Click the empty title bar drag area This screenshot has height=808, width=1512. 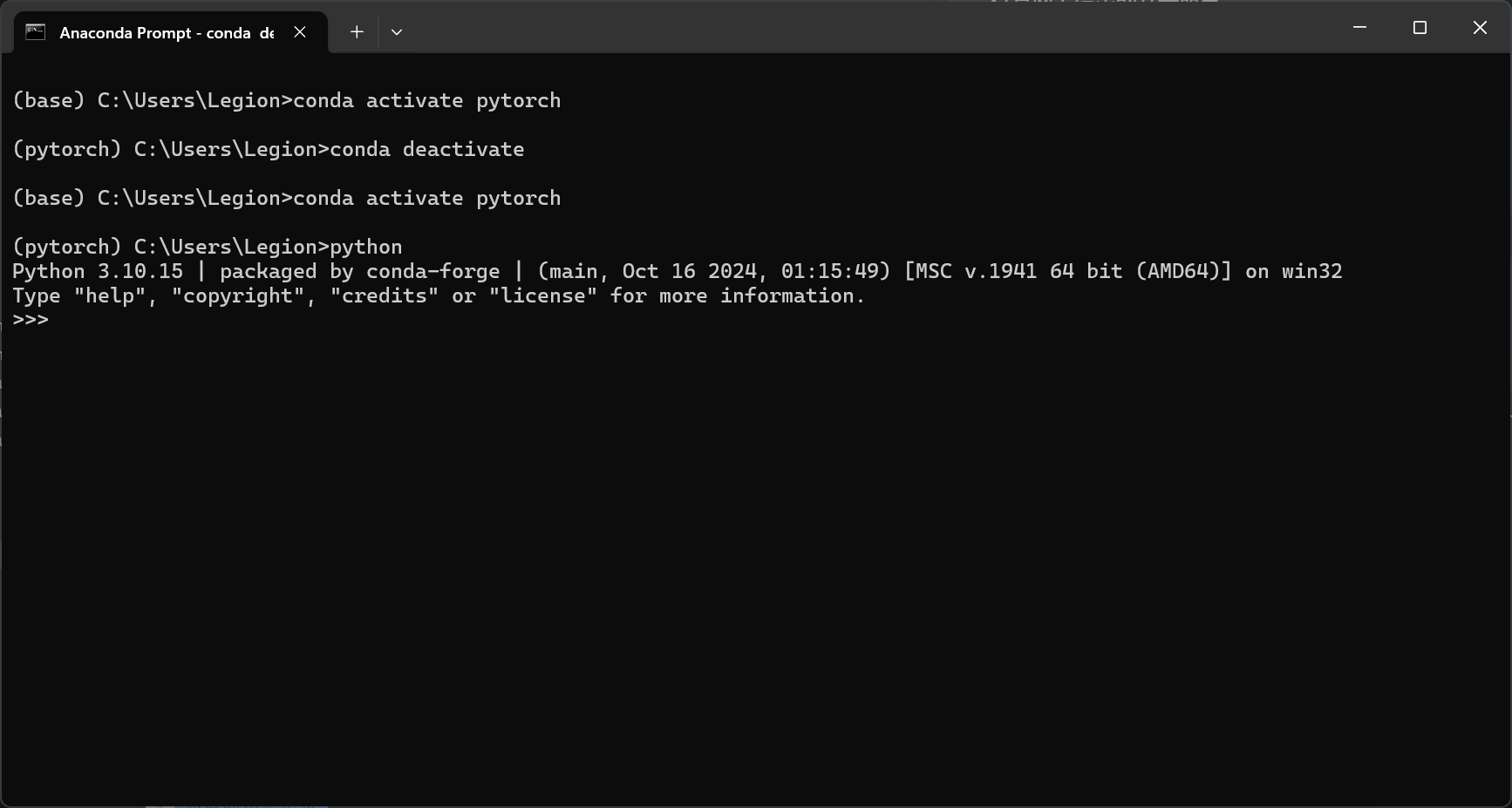click(x=872, y=28)
